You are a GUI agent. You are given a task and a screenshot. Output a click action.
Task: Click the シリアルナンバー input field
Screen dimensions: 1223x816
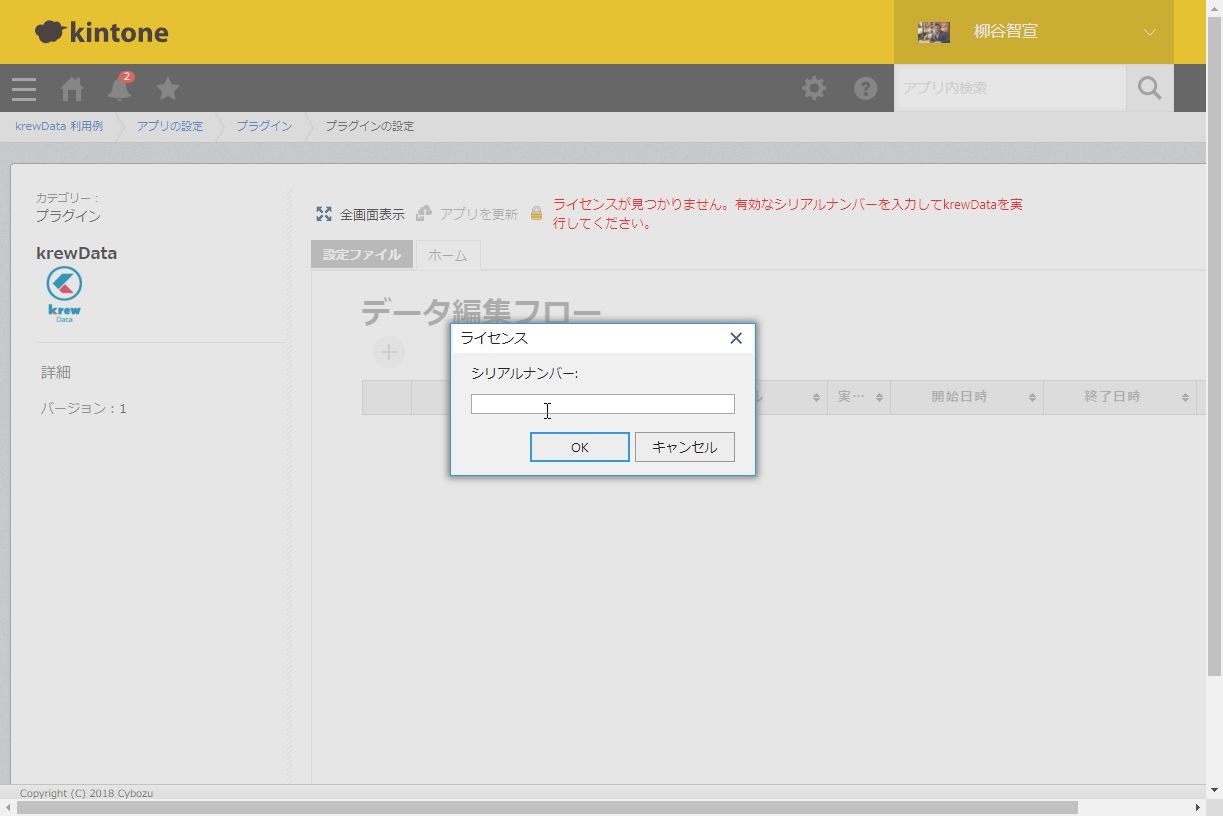pyautogui.click(x=602, y=404)
